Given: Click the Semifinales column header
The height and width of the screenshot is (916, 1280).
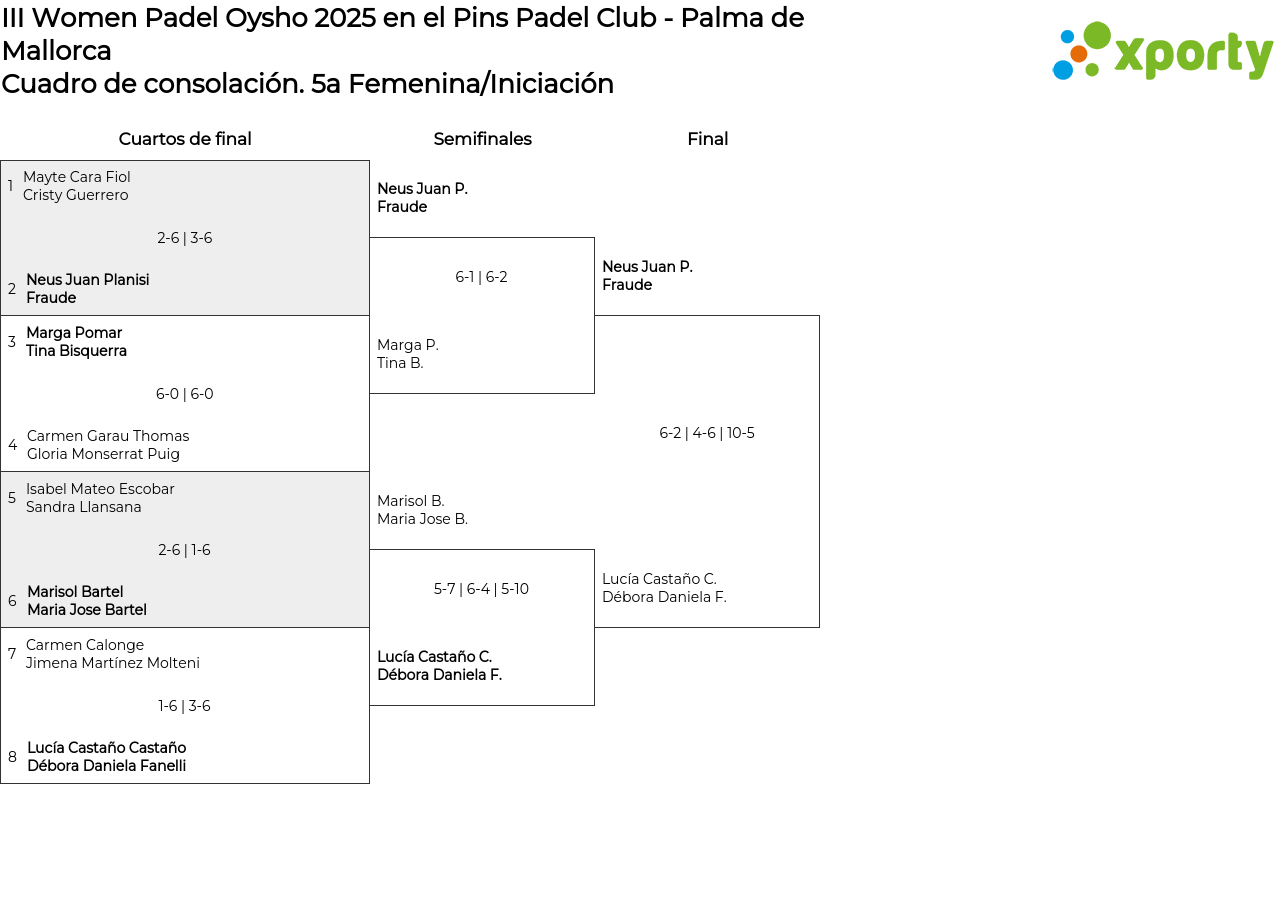Looking at the screenshot, I should tap(482, 139).
